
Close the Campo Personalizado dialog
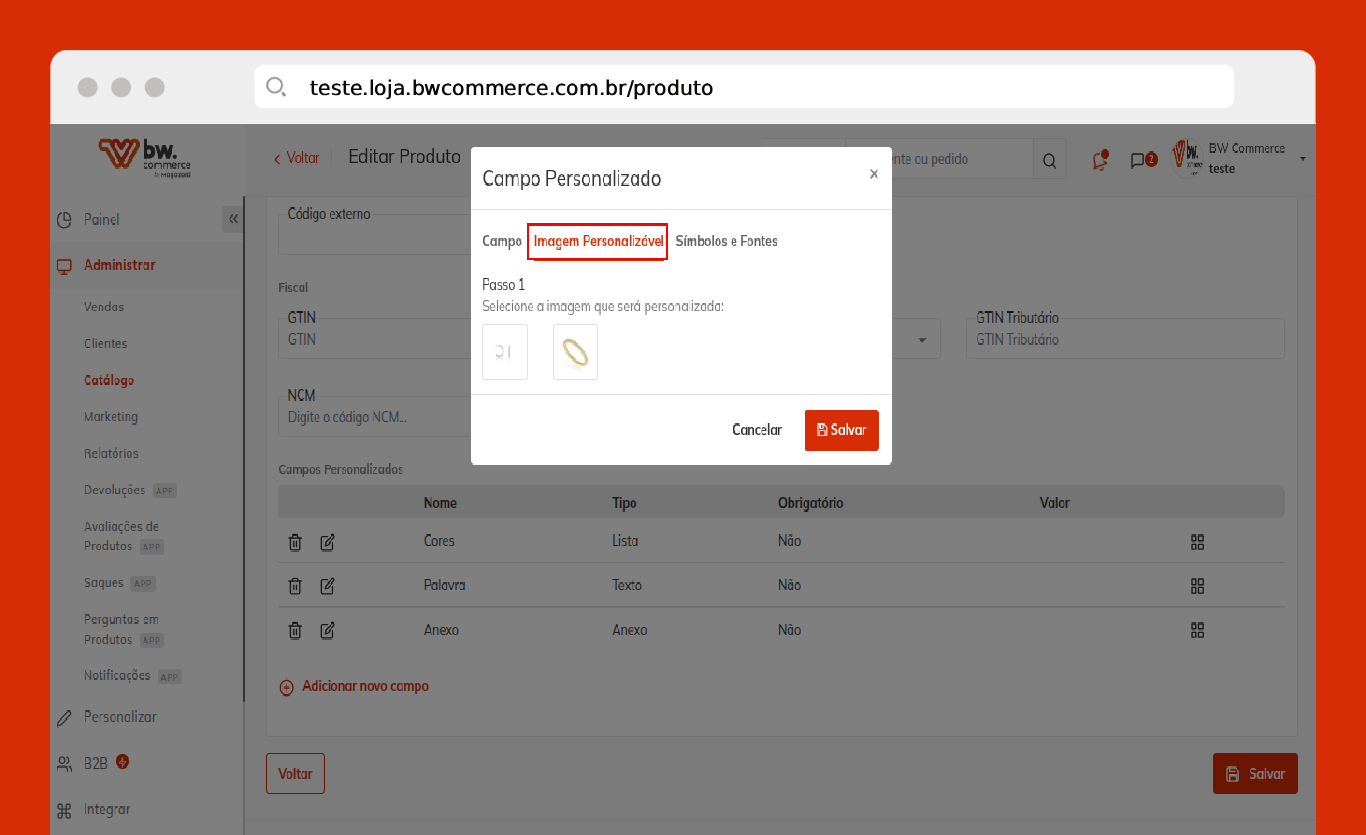[873, 174]
